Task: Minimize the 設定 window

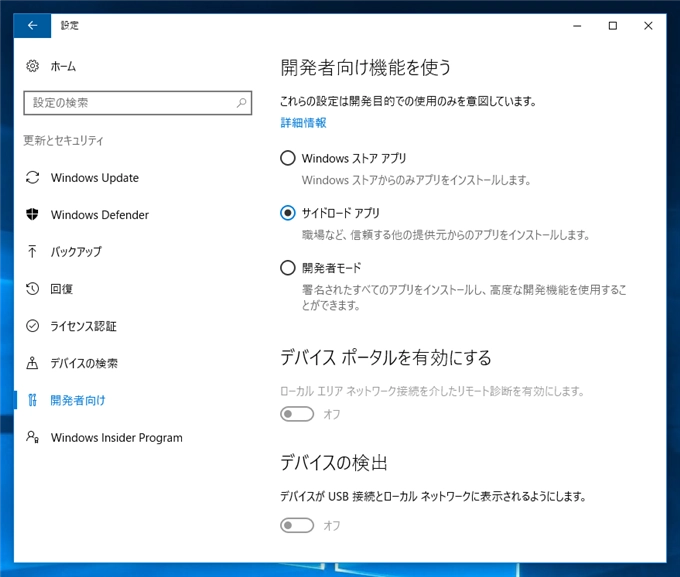Action: point(577,26)
